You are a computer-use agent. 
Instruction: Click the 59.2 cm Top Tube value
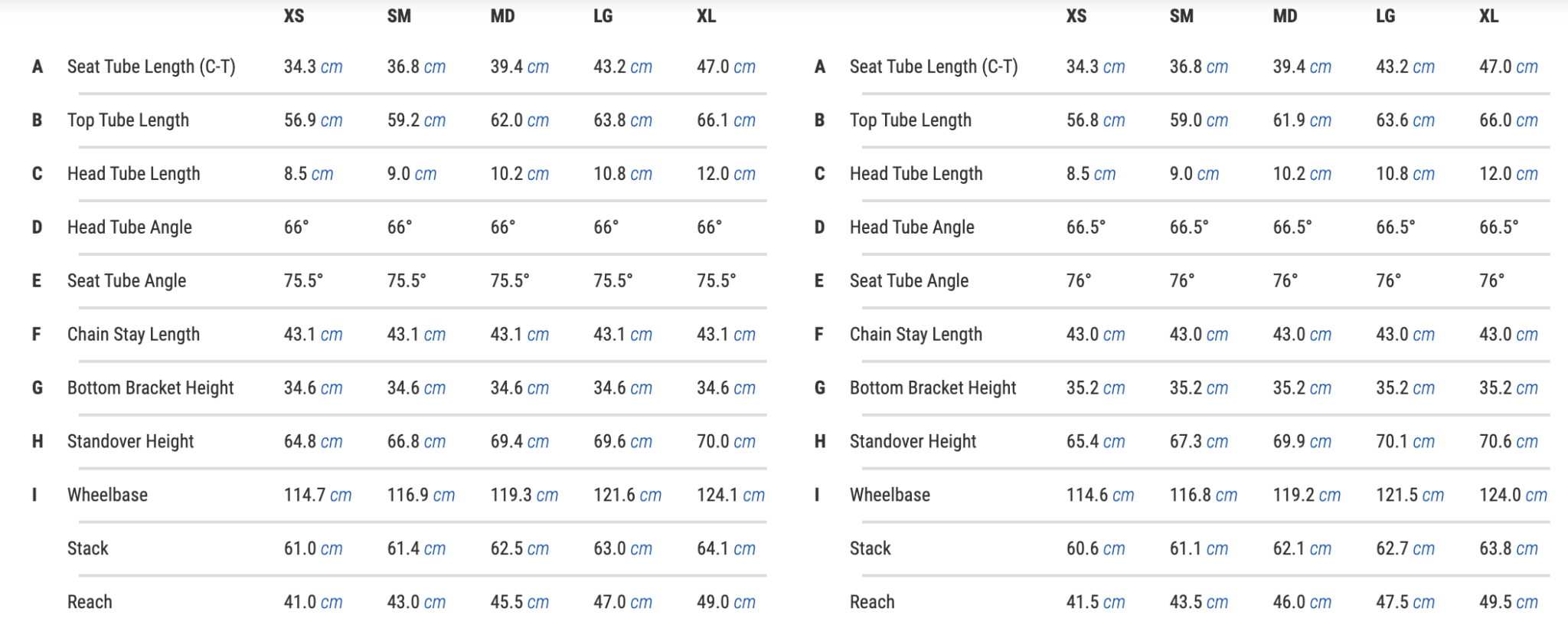(416, 120)
